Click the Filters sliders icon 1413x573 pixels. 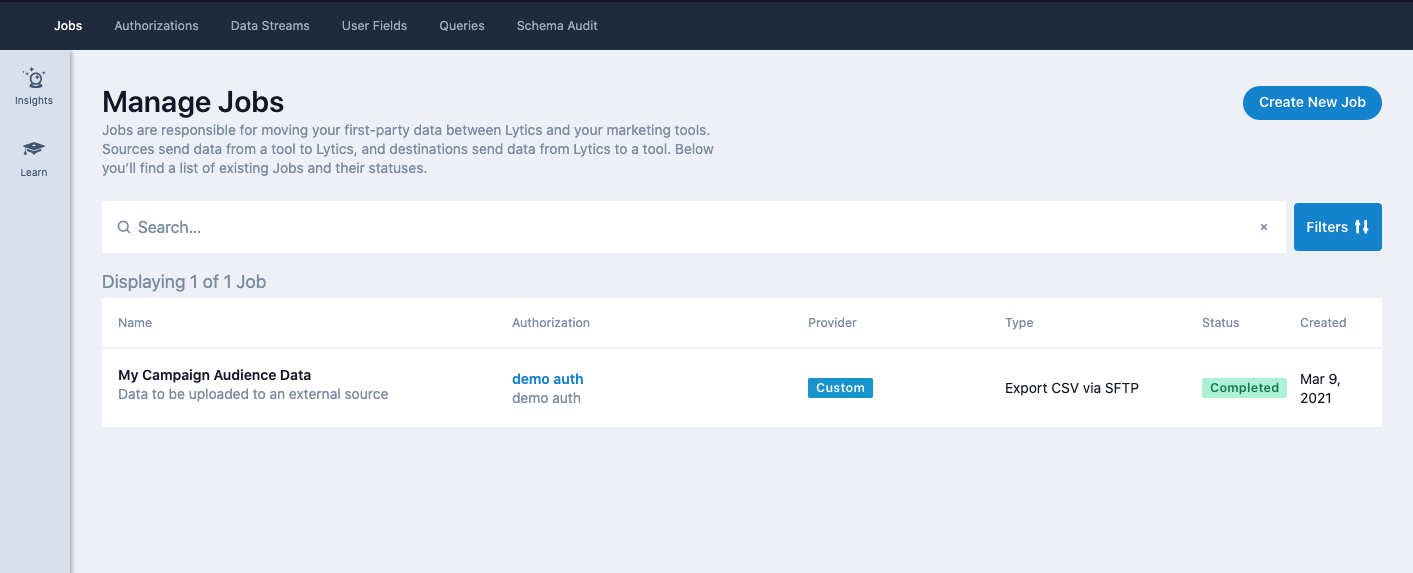[1361, 227]
